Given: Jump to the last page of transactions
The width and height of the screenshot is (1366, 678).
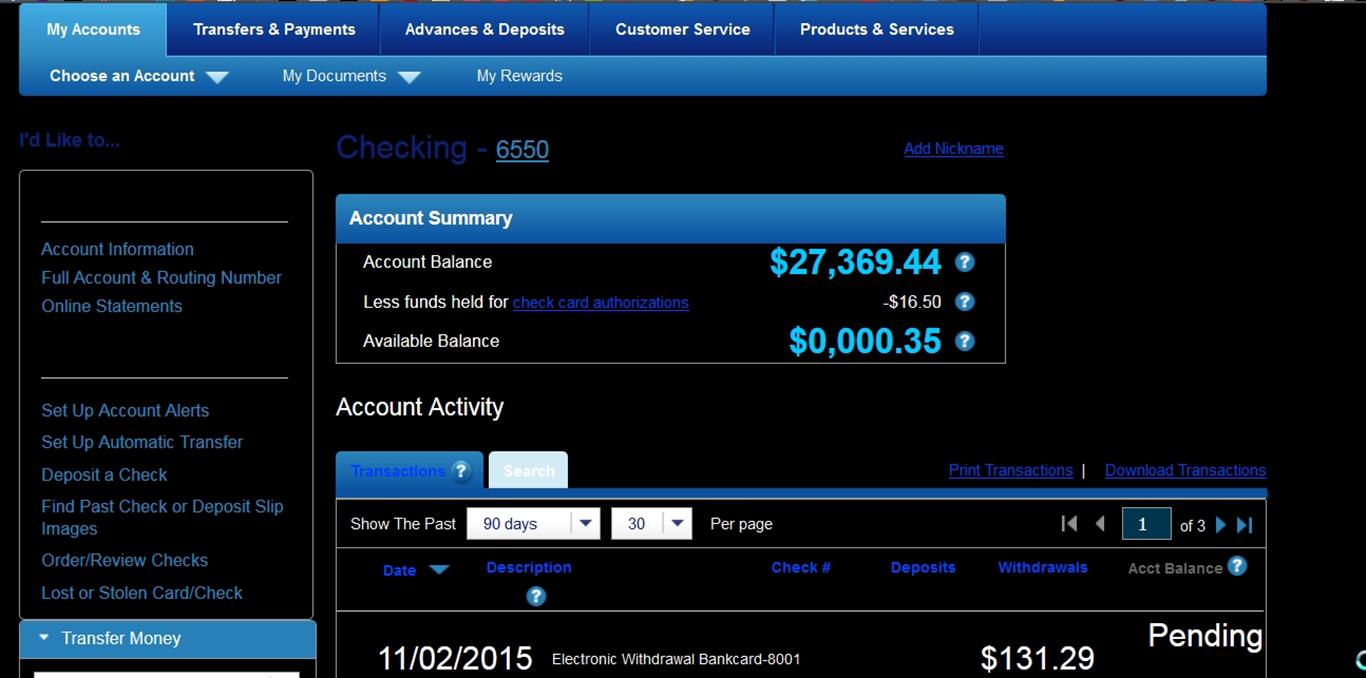Looking at the screenshot, I should (1245, 523).
